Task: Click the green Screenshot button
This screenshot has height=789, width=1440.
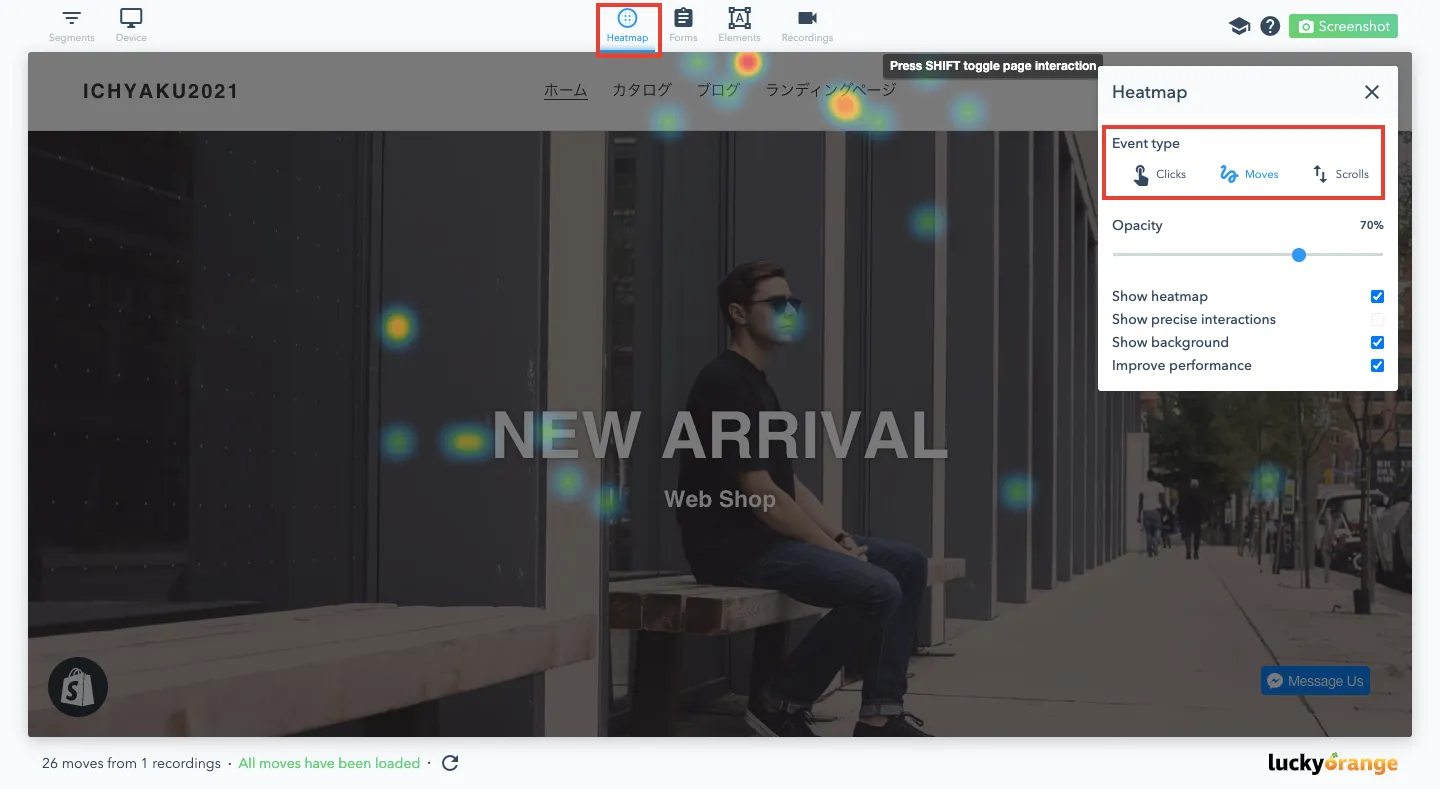Action: (x=1343, y=27)
